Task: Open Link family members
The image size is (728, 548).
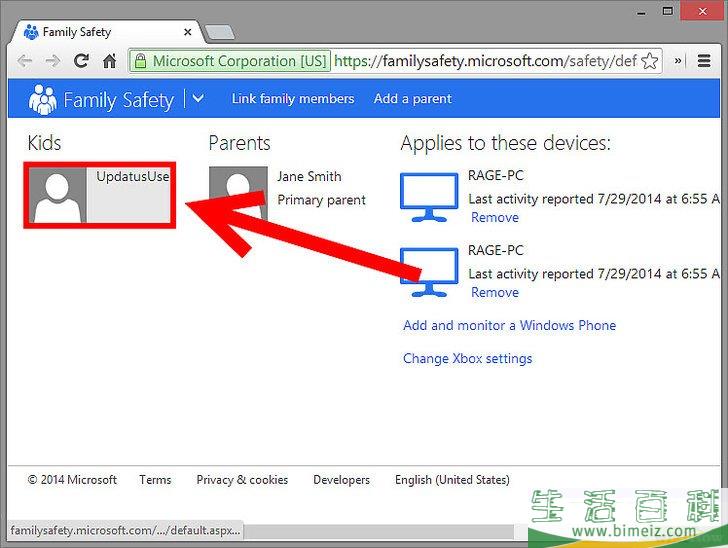Action: [293, 98]
